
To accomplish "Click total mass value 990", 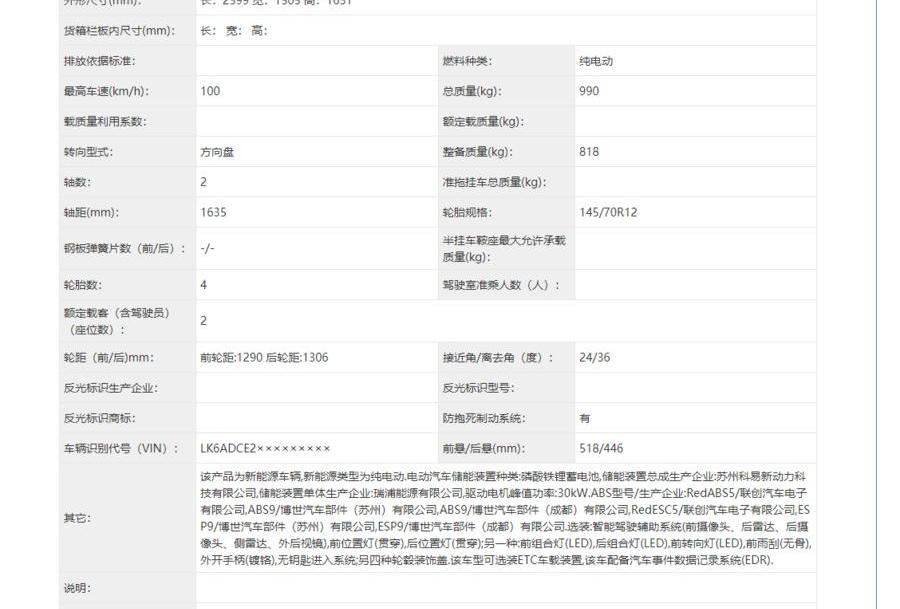I will (589, 91).
